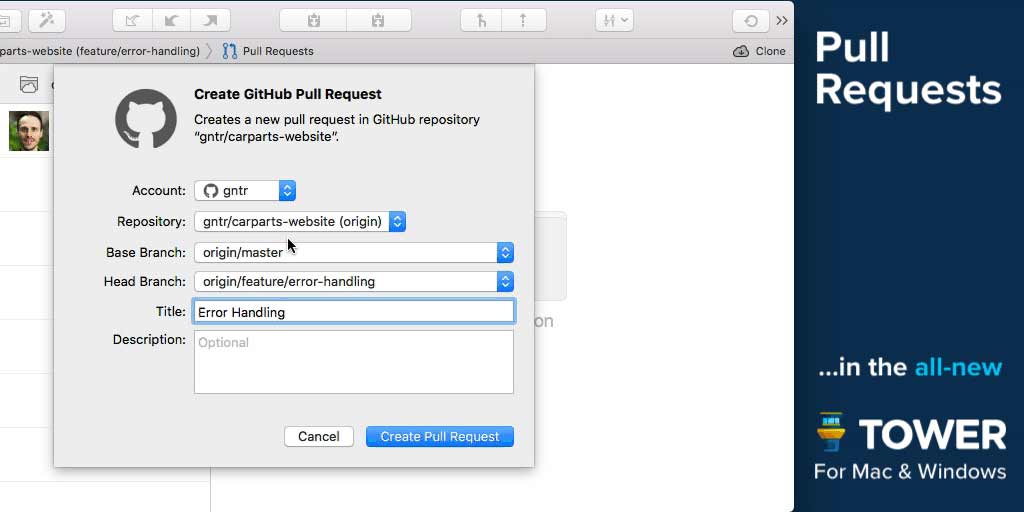The width and height of the screenshot is (1024, 512).
Task: Click the Description text area
Action: click(353, 362)
